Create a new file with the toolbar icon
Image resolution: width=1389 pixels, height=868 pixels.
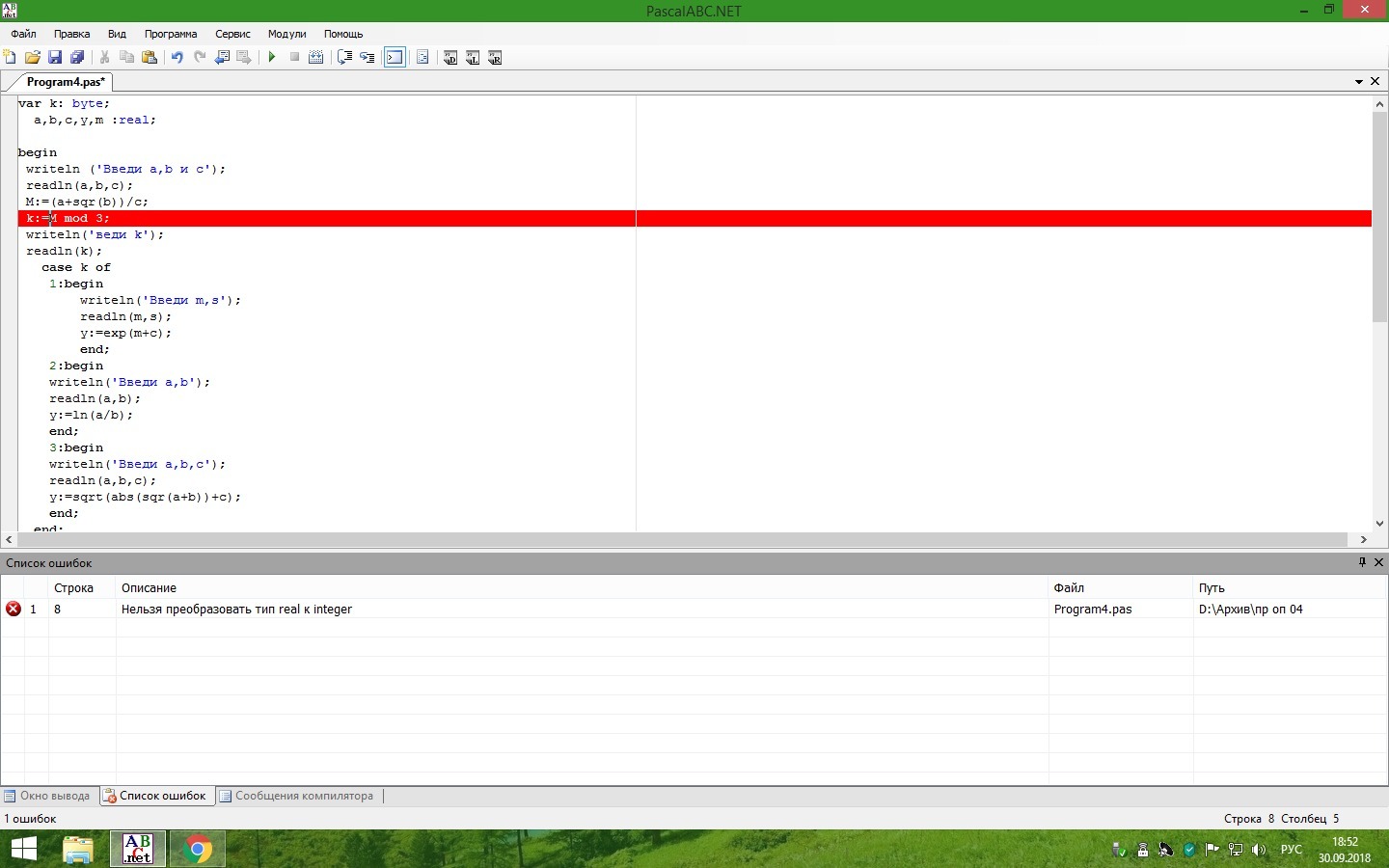[11, 58]
